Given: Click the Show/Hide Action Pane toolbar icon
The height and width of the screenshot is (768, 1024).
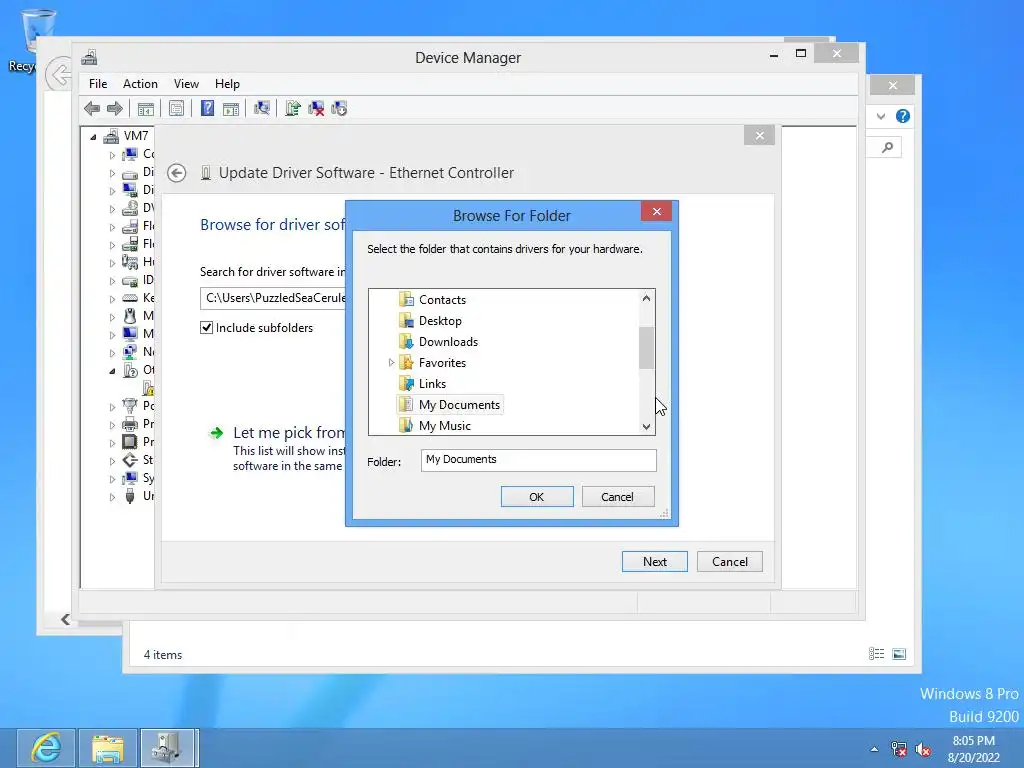Looking at the screenshot, I should (x=231, y=108).
